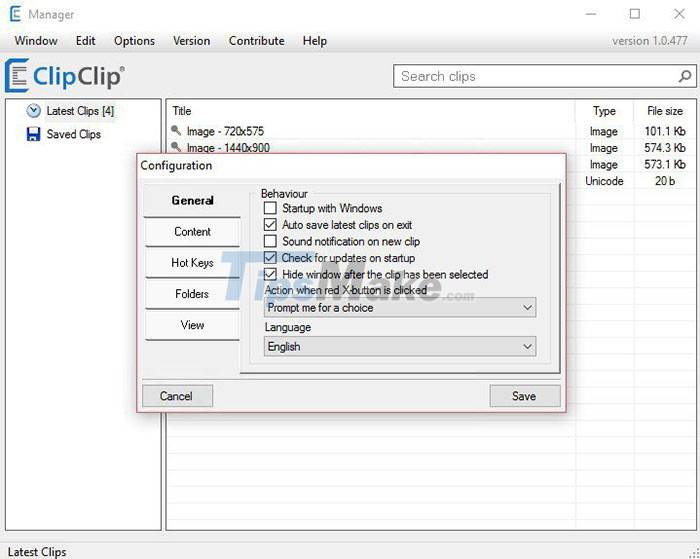This screenshot has height=559, width=700.
Task: Enable Startup with Windows checkbox
Action: 270,208
